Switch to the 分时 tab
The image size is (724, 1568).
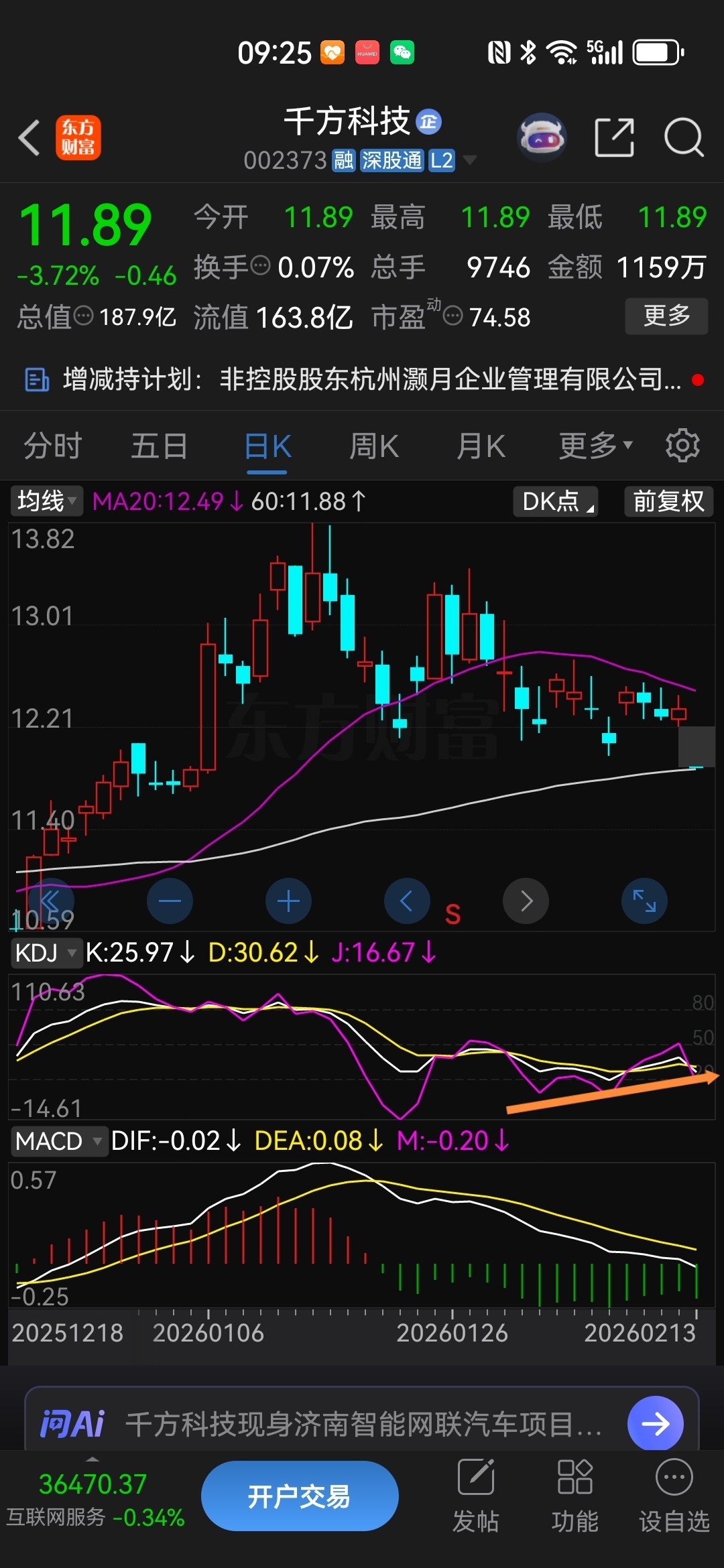[53, 446]
